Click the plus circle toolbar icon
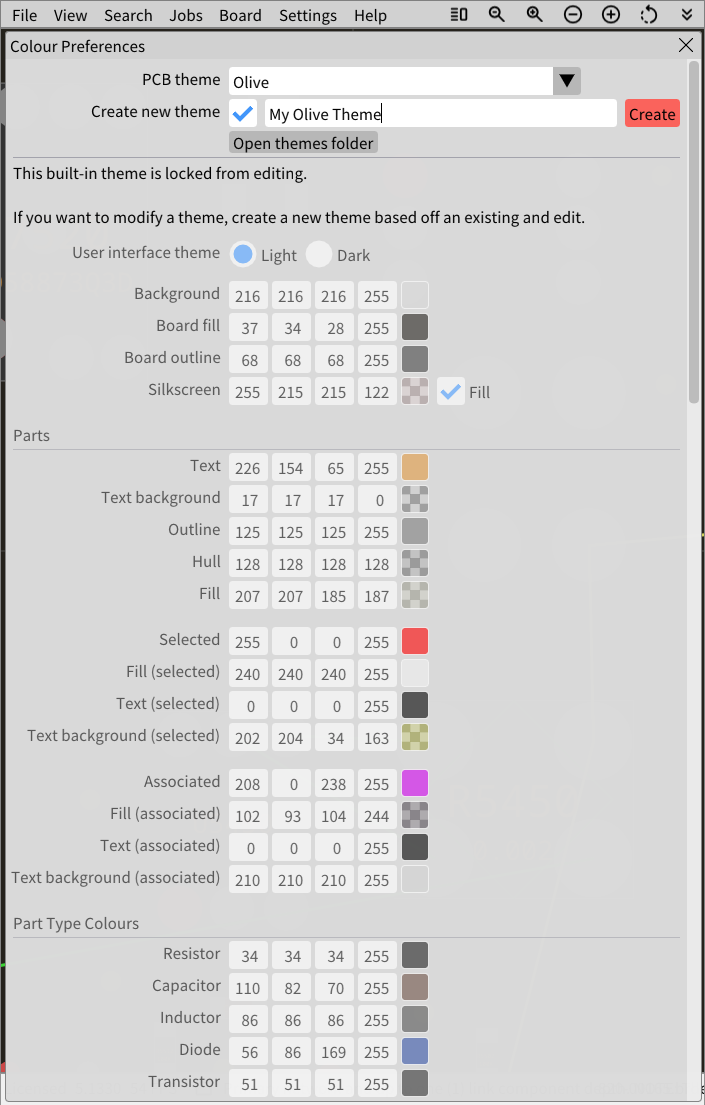 [610, 14]
